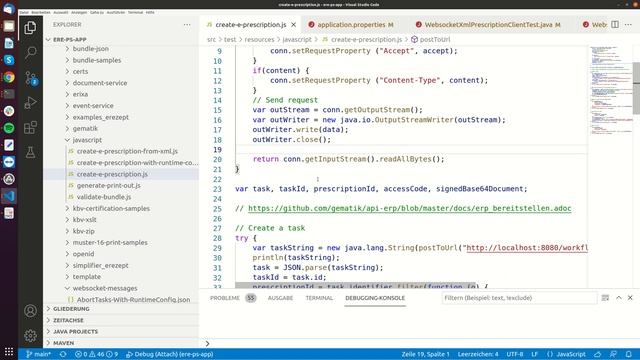Open the debug console list view icon

tap(605, 298)
